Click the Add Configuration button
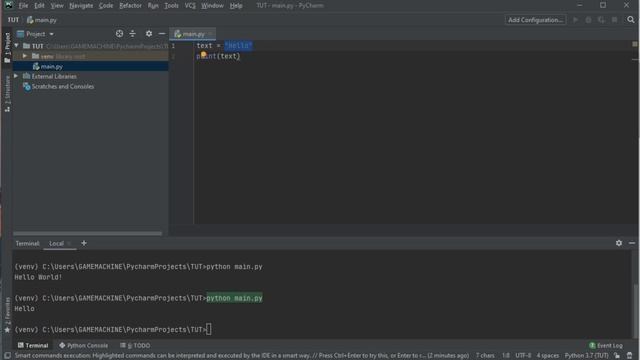 (535, 20)
